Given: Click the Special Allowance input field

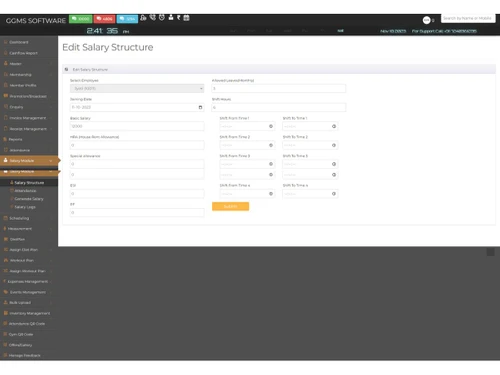Looking at the screenshot, I should [x=137, y=164].
